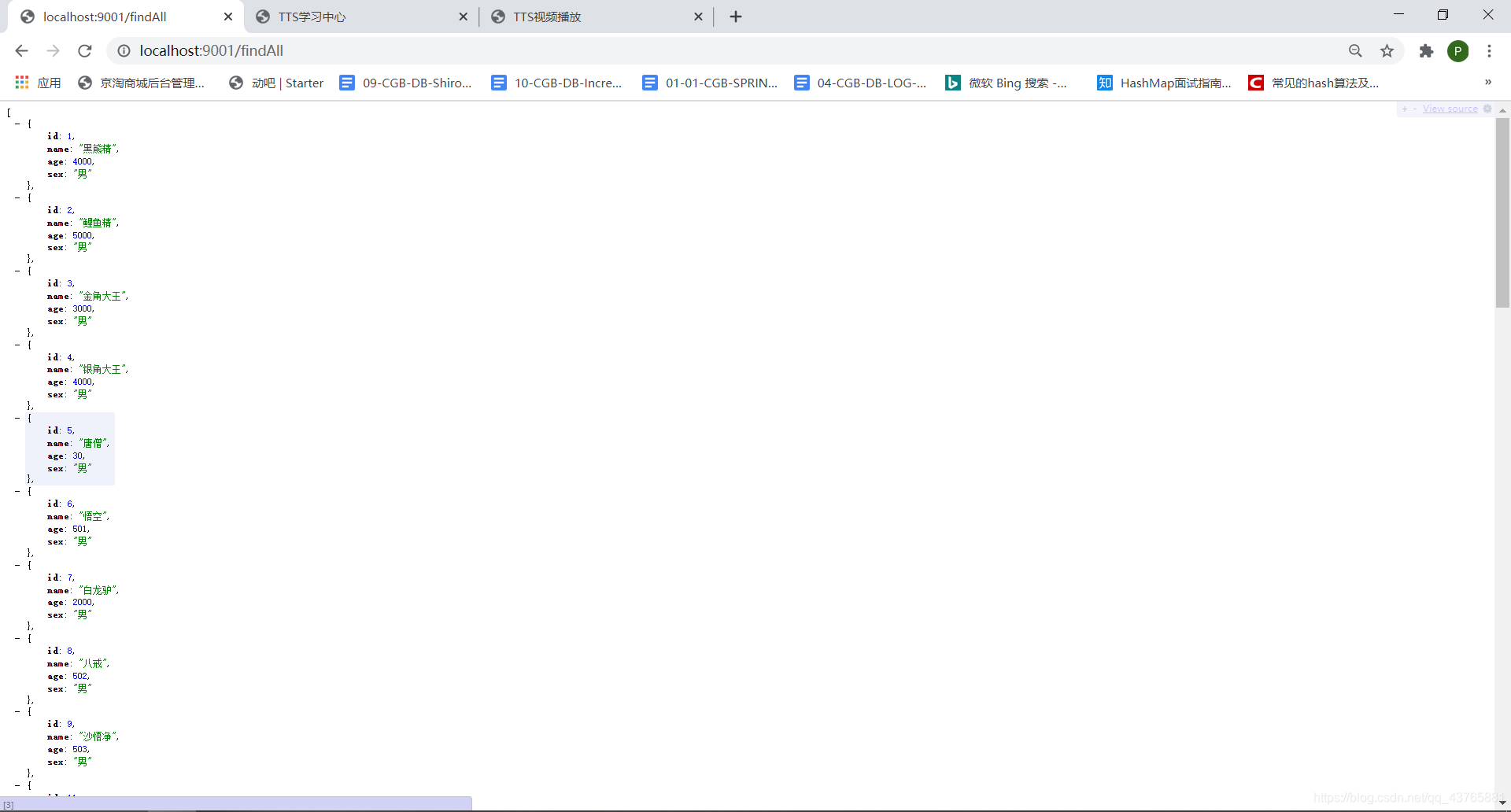Collapse the JSON object with id 1

(17, 124)
